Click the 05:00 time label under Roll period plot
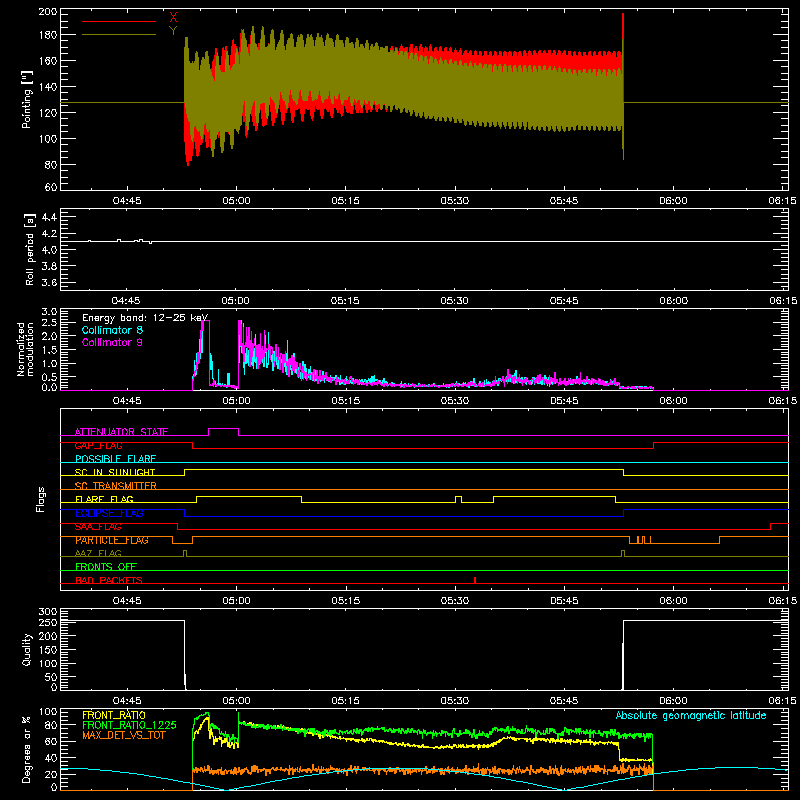The width and height of the screenshot is (800, 800). tap(236, 301)
